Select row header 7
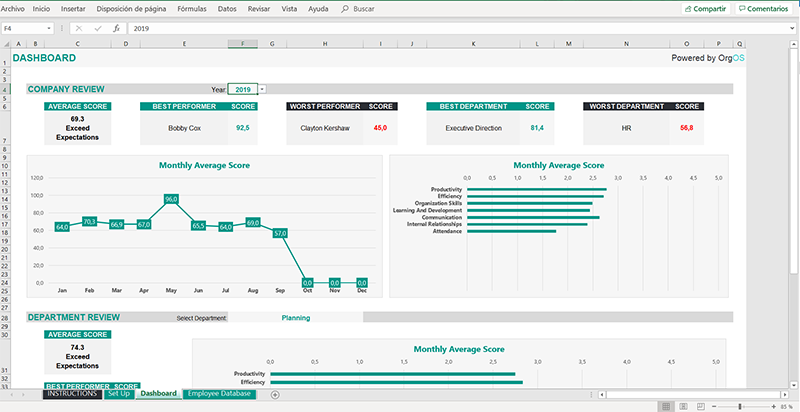This screenshot has height=412, width=800. [4, 128]
